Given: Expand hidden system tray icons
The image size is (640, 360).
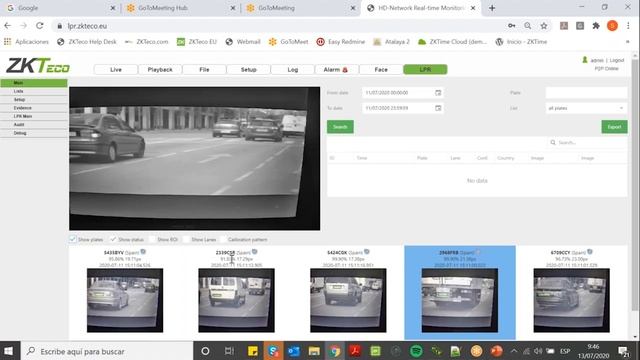Looking at the screenshot, I should 514,351.
